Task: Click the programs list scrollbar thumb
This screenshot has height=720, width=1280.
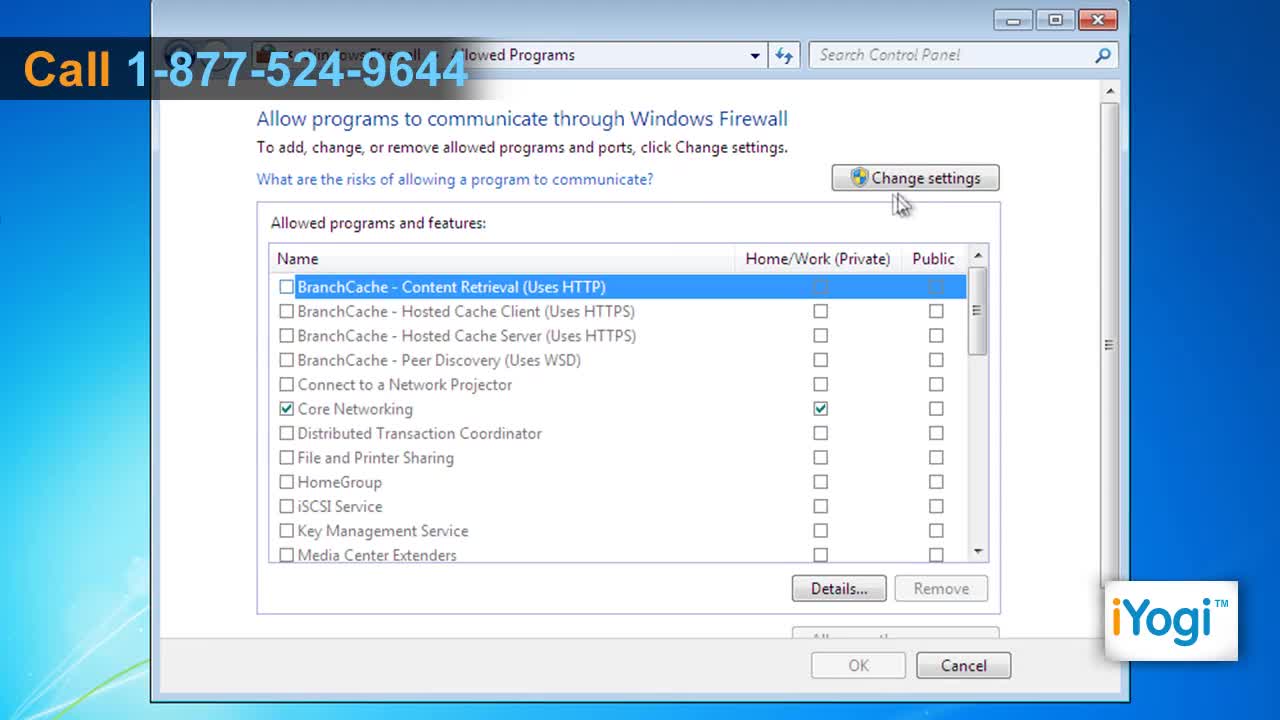Action: (978, 310)
